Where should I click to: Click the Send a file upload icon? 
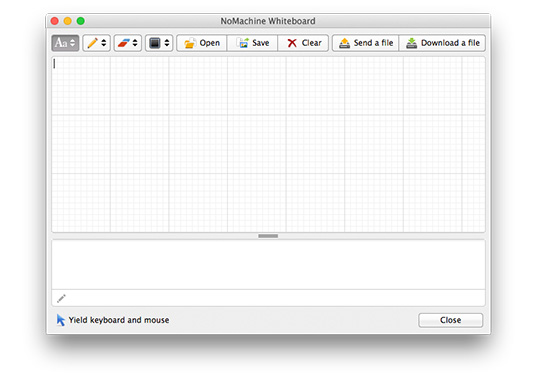pyautogui.click(x=344, y=43)
